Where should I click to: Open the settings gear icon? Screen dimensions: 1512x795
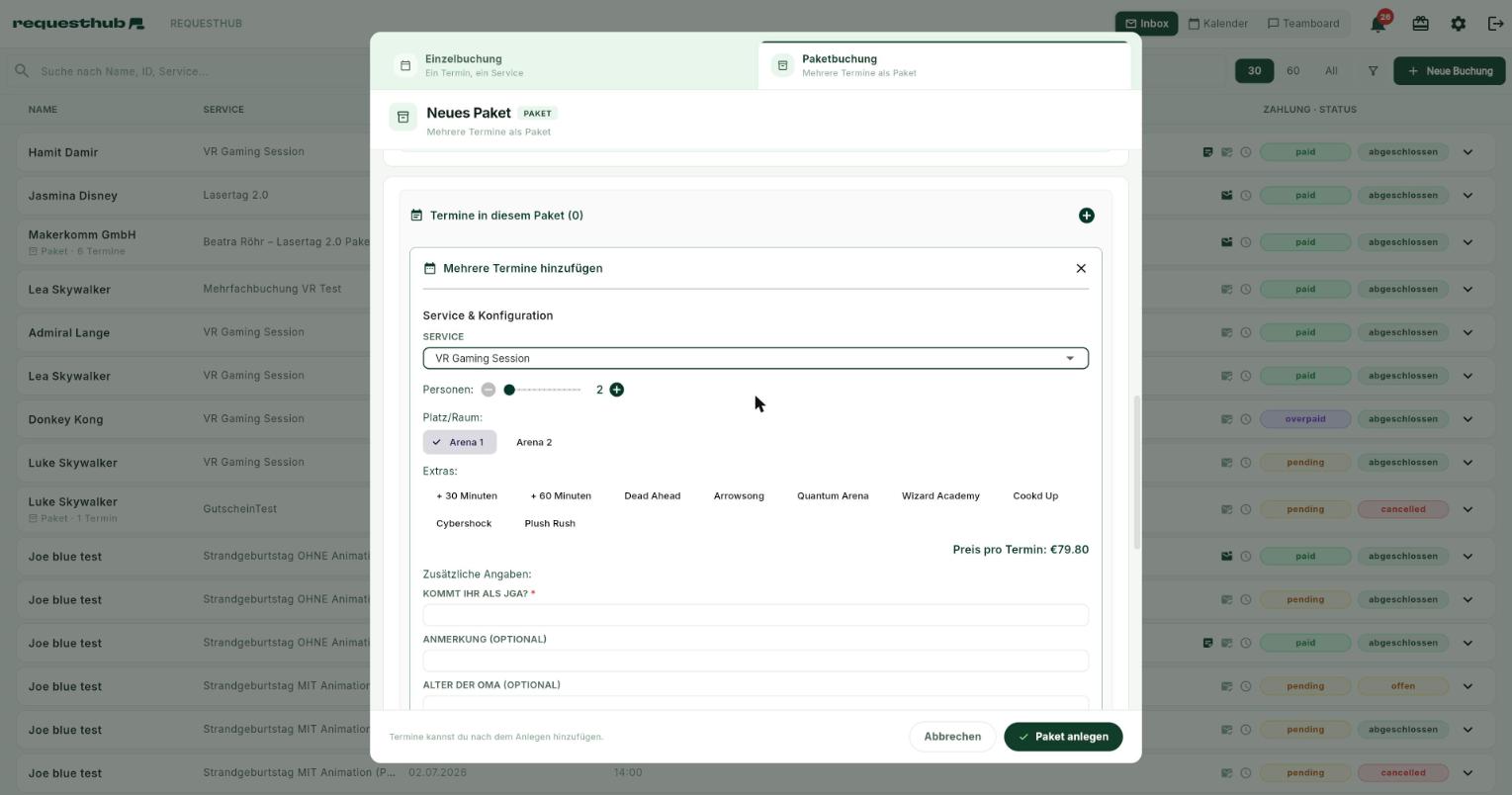pyautogui.click(x=1458, y=24)
